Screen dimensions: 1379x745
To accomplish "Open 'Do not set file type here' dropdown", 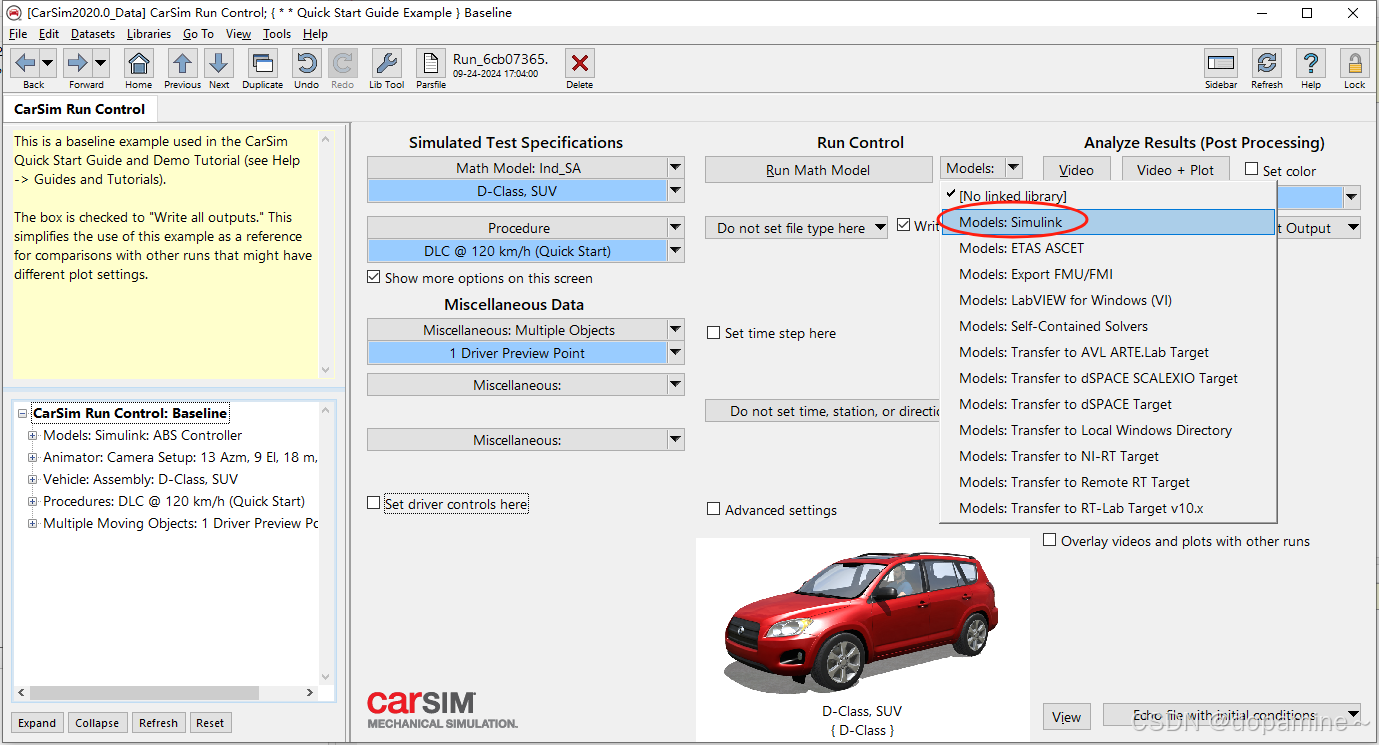I will click(x=796, y=228).
